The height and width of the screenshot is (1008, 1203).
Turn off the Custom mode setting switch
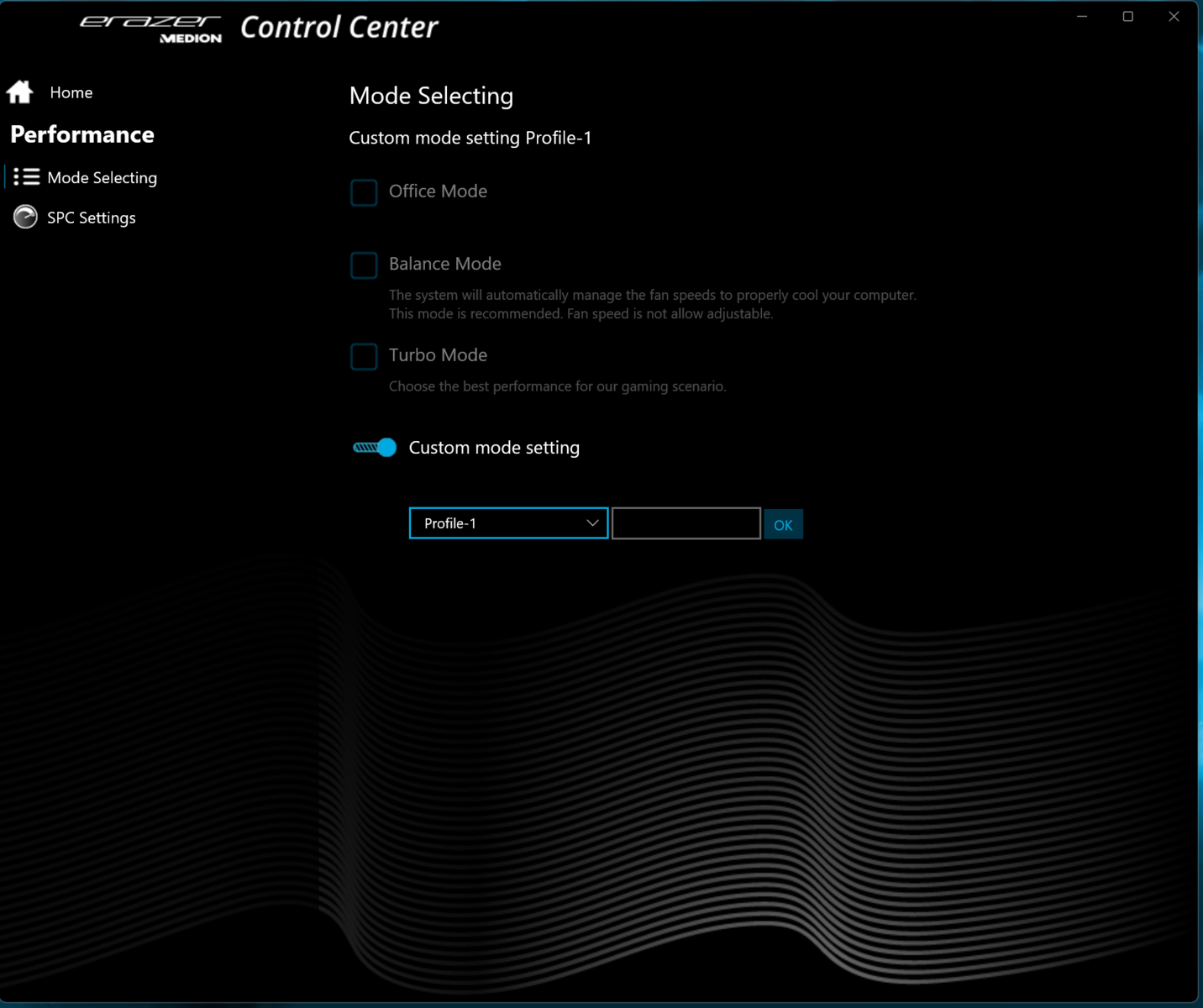pyautogui.click(x=375, y=448)
